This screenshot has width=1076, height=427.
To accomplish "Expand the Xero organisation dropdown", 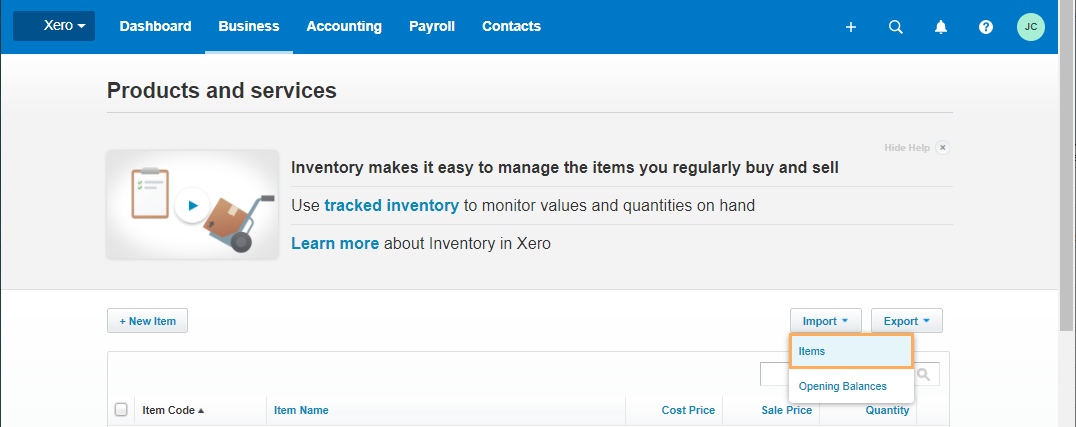I will [x=54, y=26].
